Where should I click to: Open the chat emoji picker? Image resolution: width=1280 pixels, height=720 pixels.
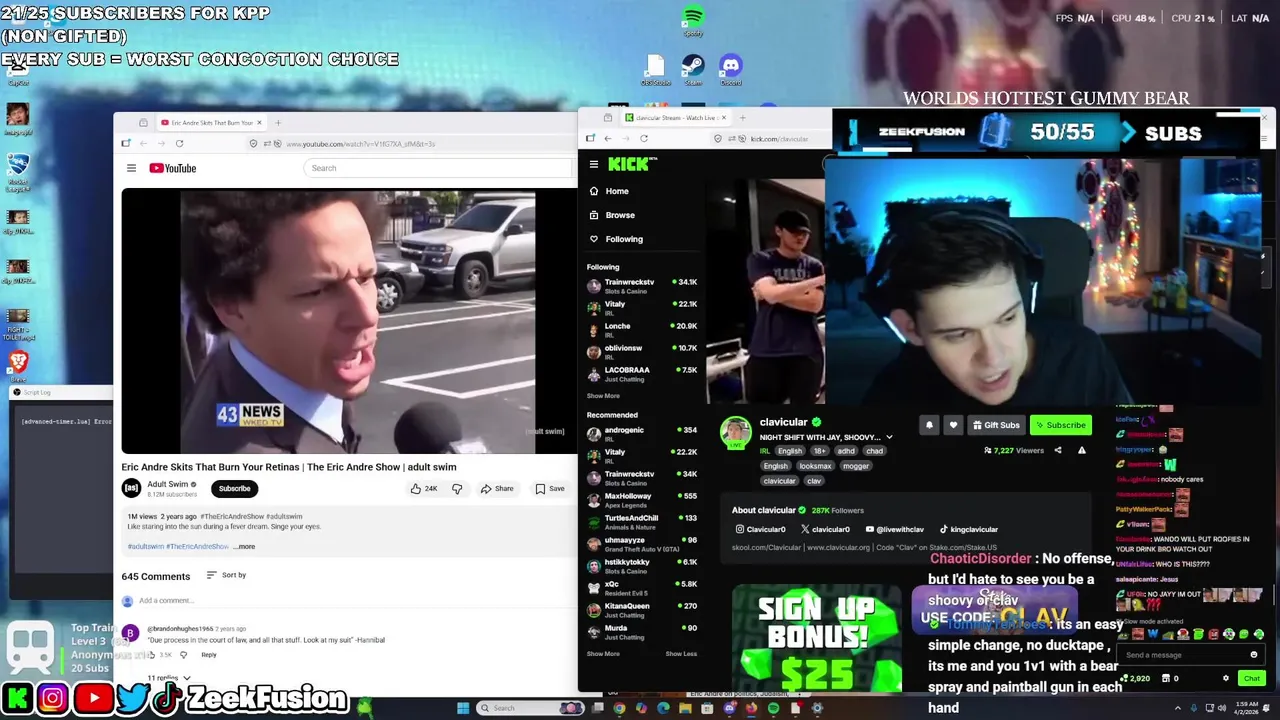click(1253, 655)
